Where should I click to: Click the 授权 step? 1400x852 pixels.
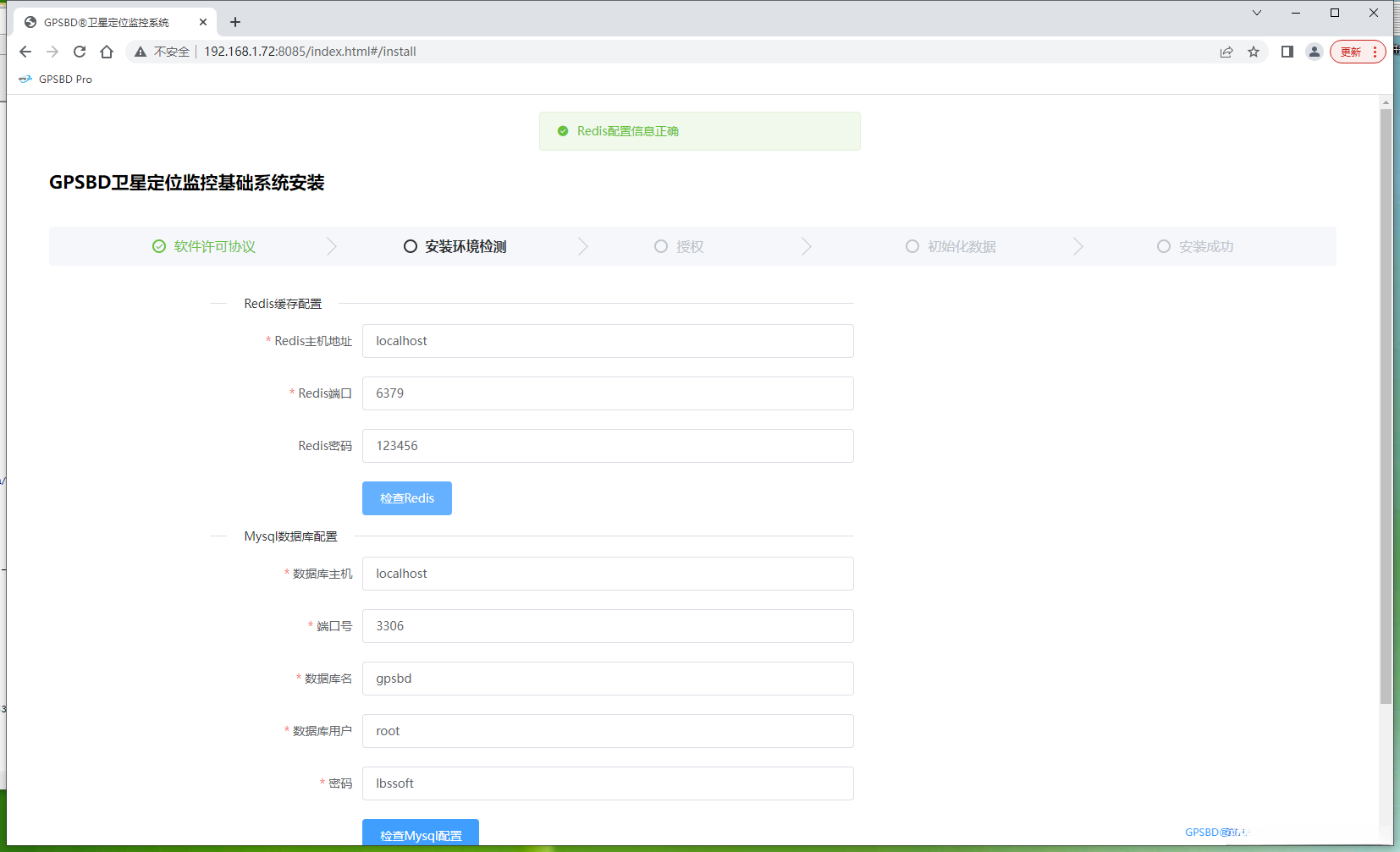680,246
